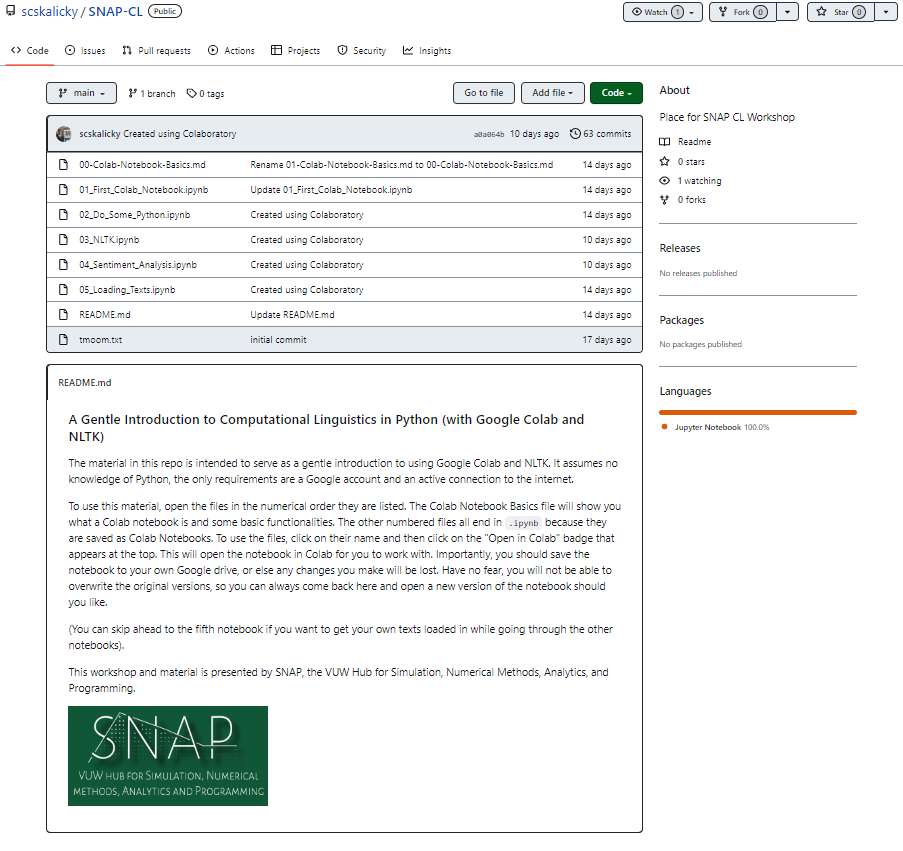The width and height of the screenshot is (903, 851).
Task: Click file icon for 02_Do_Some_Python.ipynb
Action: point(63,215)
